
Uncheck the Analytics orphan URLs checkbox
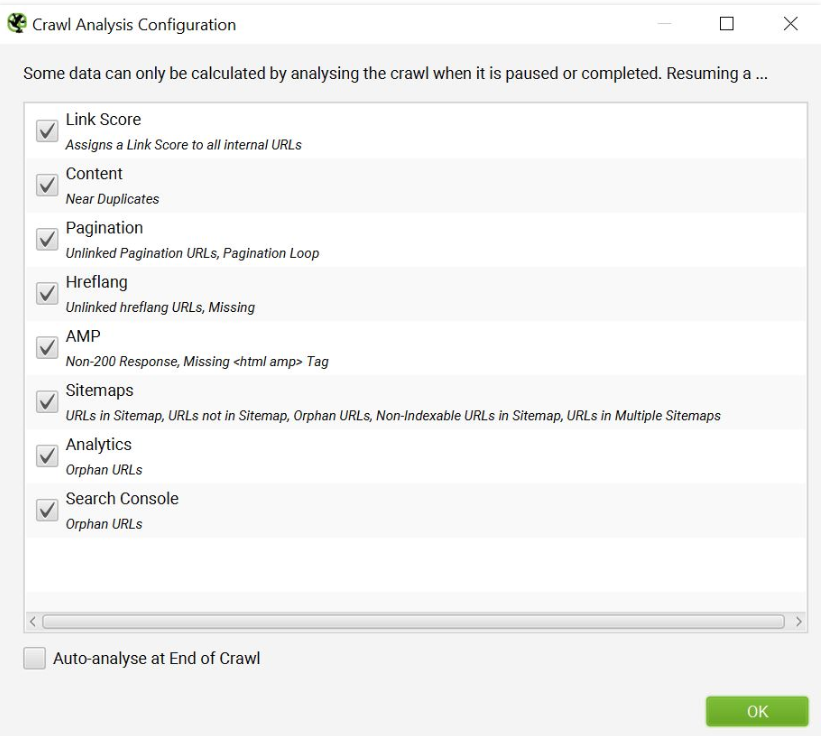[46, 455]
